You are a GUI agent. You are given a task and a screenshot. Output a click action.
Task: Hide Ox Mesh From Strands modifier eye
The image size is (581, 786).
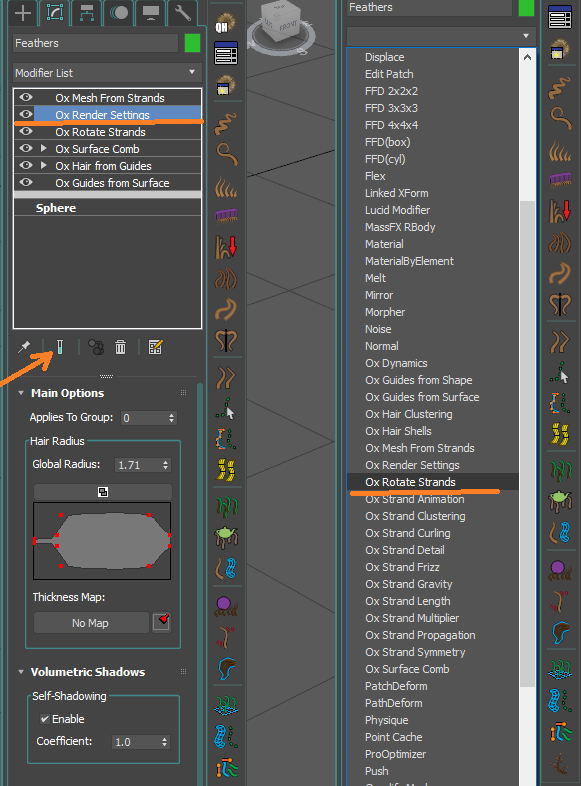(x=26, y=97)
